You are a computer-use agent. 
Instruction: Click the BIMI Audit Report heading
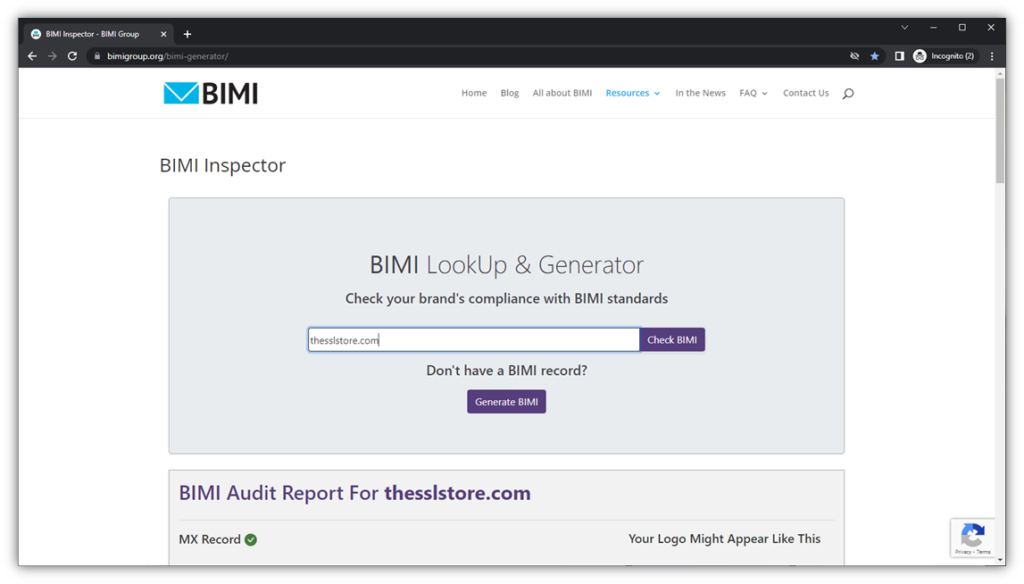[x=355, y=493]
